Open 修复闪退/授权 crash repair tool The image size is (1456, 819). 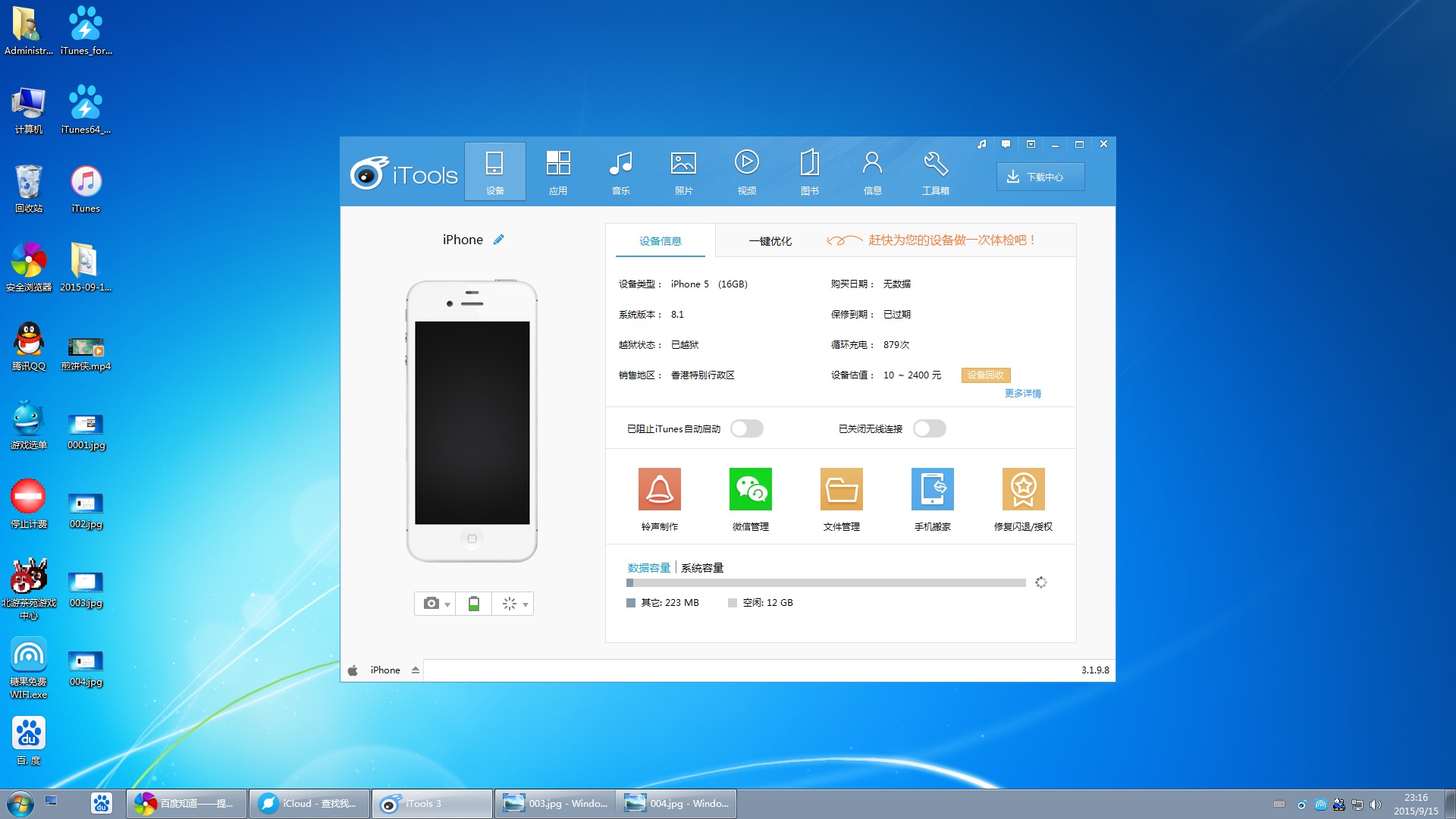coord(1024,497)
